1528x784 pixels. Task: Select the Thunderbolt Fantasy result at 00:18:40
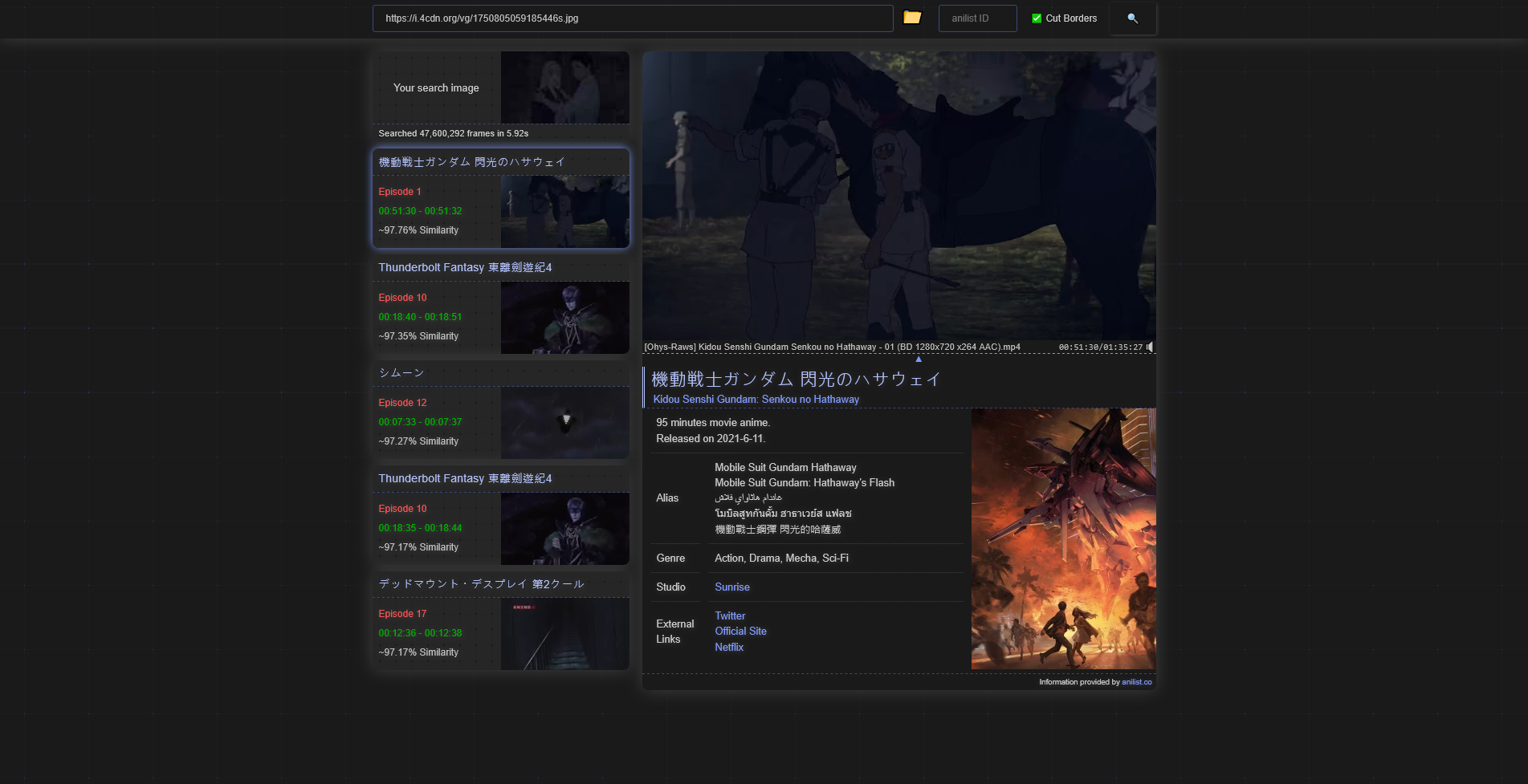501,304
